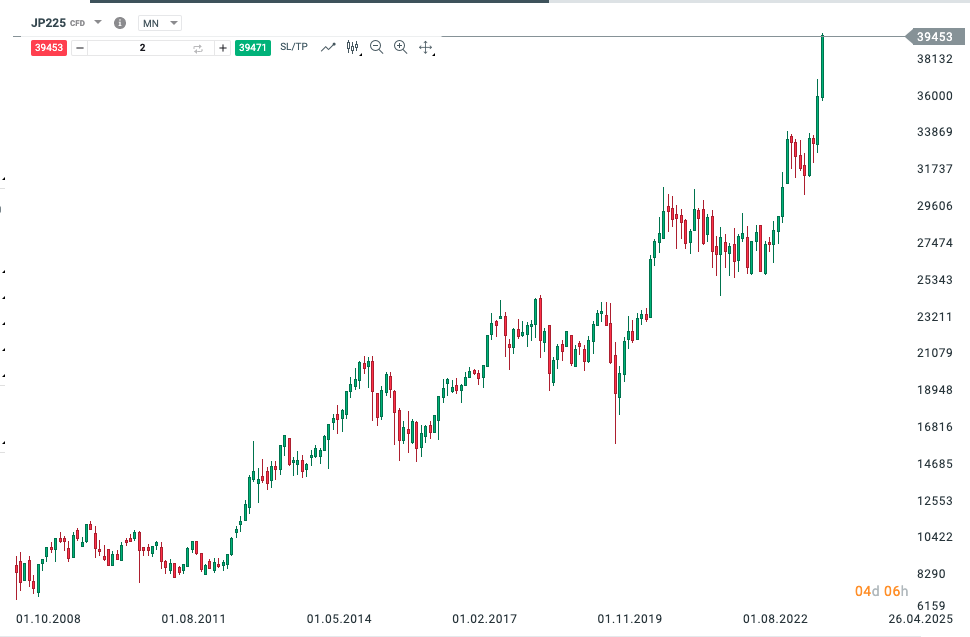Zoom out the chart with the magnifier

coord(376,47)
